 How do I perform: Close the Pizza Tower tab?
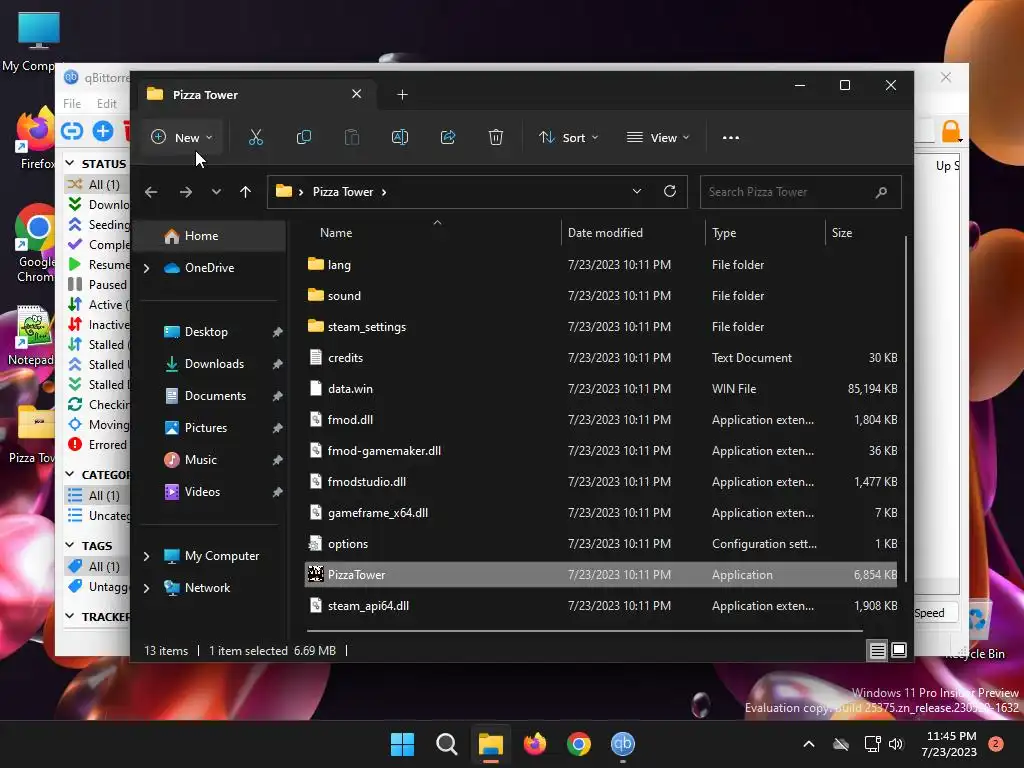357,94
